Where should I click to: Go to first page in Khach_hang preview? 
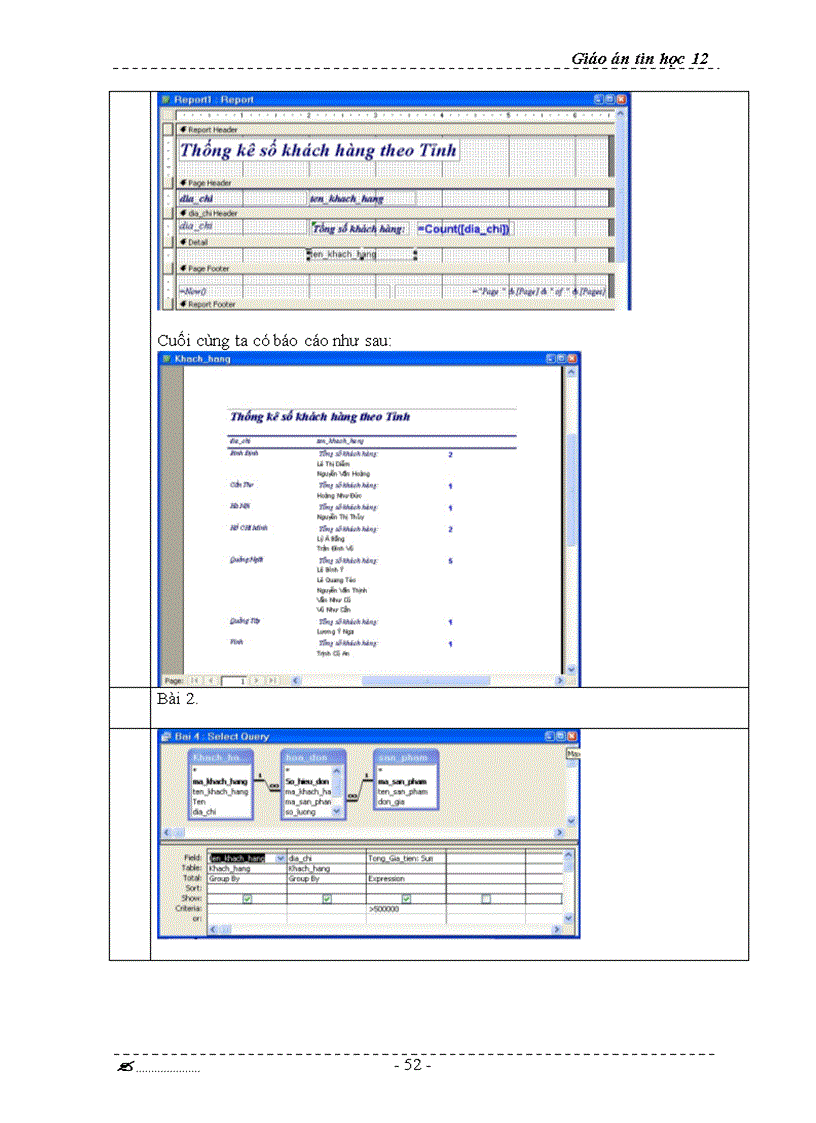[x=195, y=680]
